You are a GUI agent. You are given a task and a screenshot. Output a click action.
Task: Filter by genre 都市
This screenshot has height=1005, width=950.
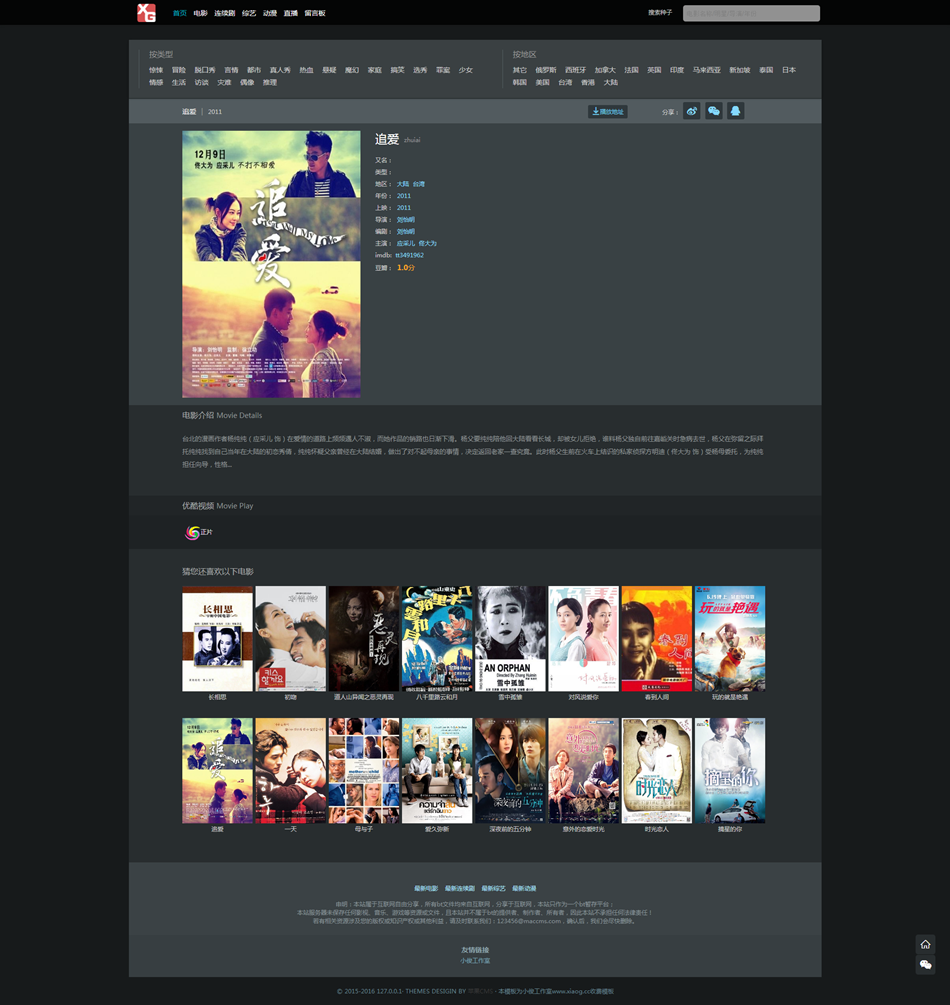(x=254, y=71)
